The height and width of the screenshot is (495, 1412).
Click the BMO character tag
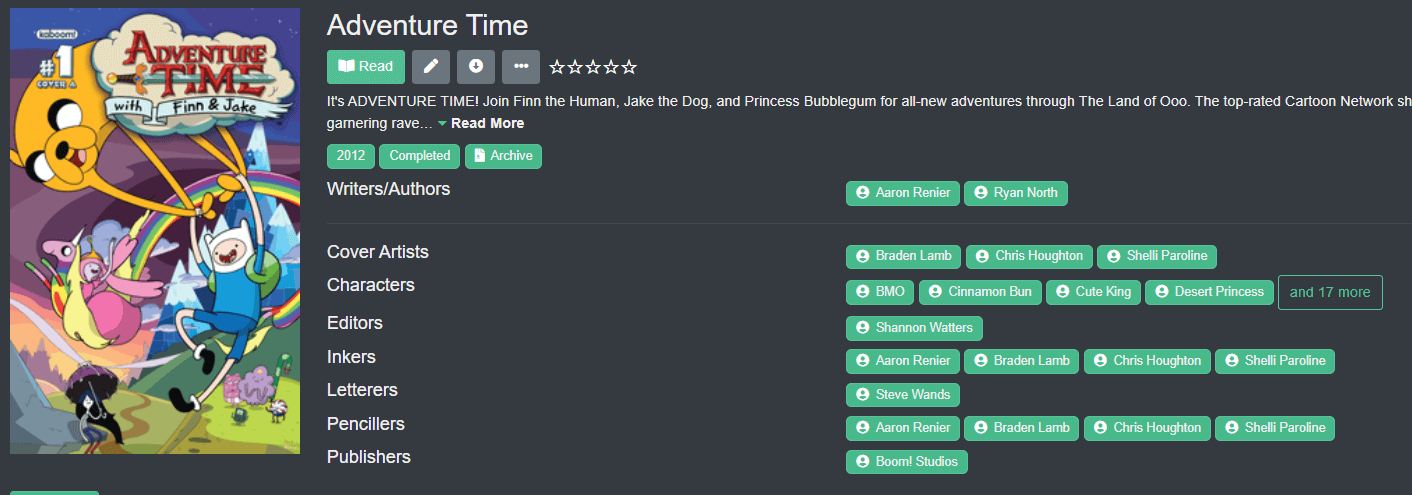(x=880, y=292)
